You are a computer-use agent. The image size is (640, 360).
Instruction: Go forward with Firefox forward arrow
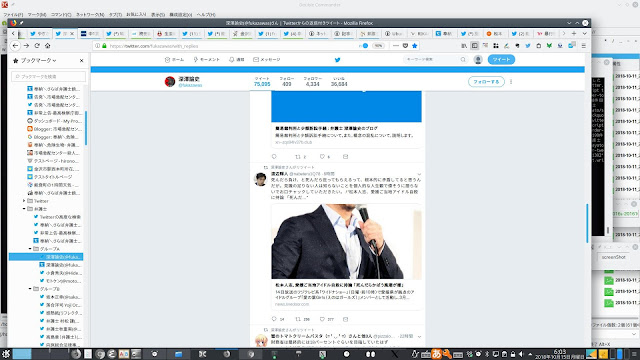(x=26, y=46)
